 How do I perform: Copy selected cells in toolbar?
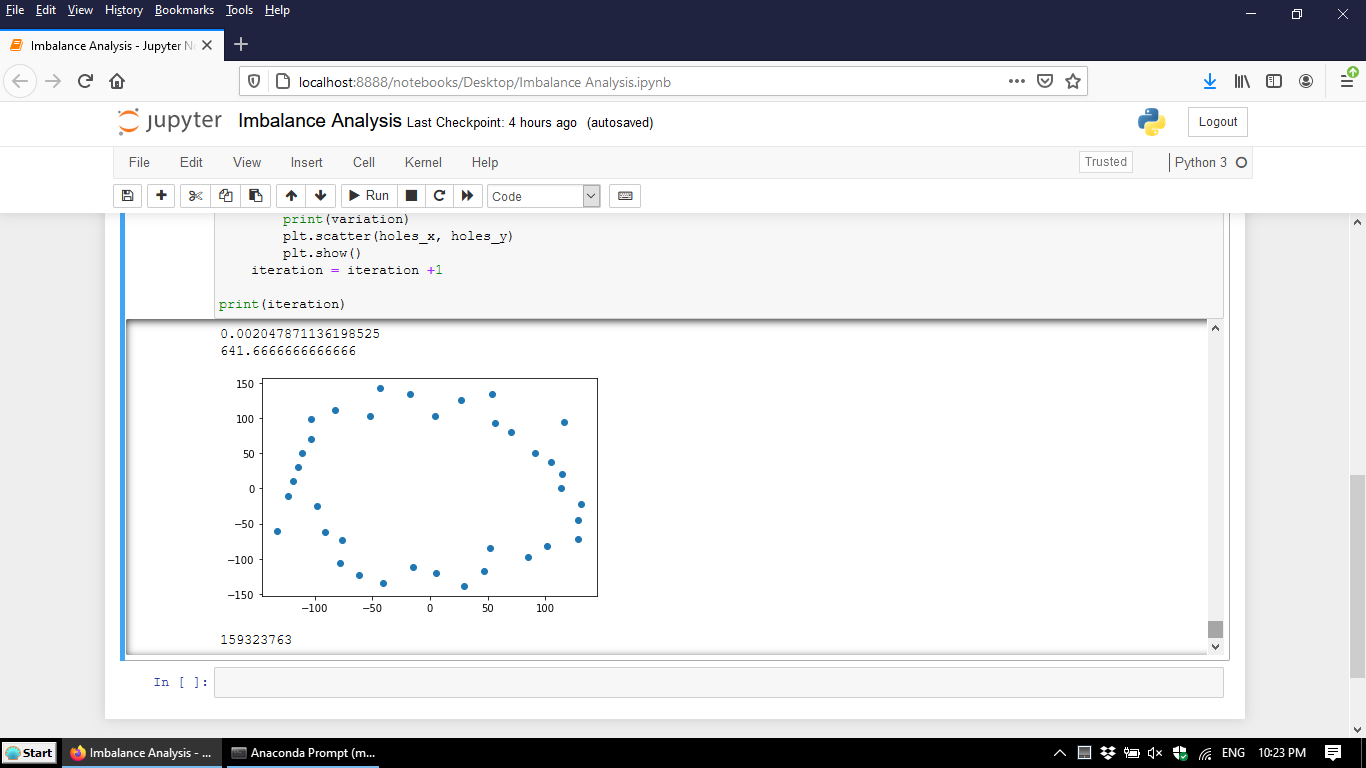click(225, 196)
